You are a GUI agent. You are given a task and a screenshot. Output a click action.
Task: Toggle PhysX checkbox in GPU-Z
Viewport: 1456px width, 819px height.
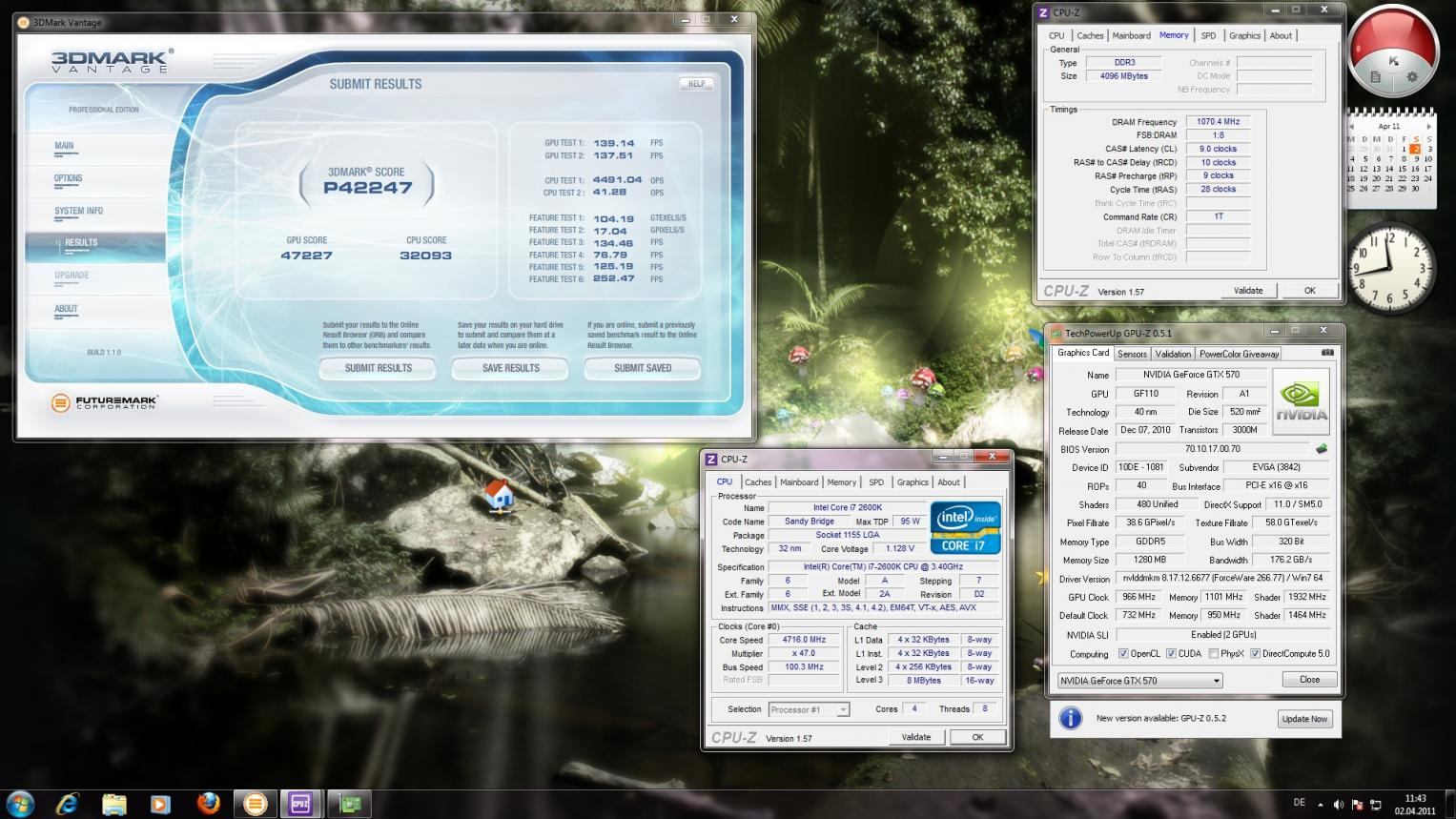(x=1213, y=654)
